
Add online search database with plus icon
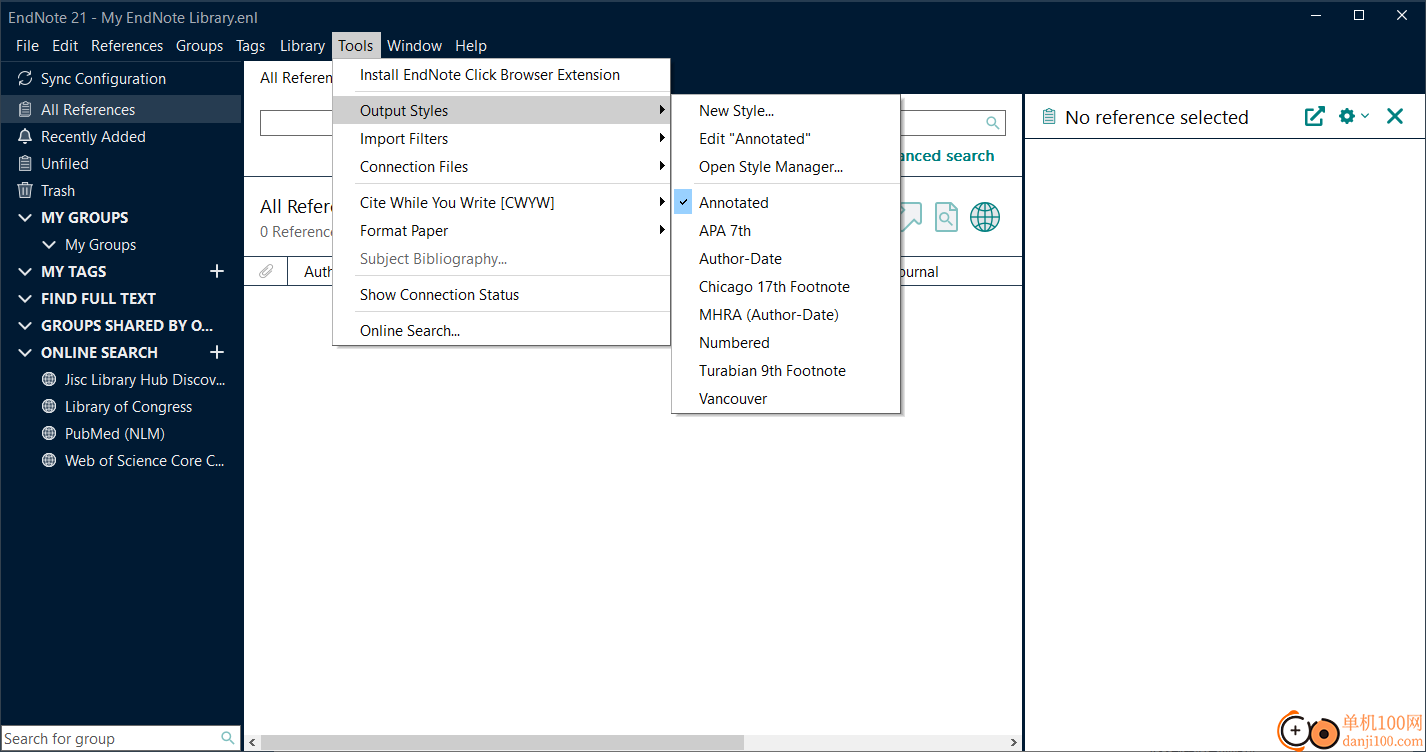tap(217, 353)
